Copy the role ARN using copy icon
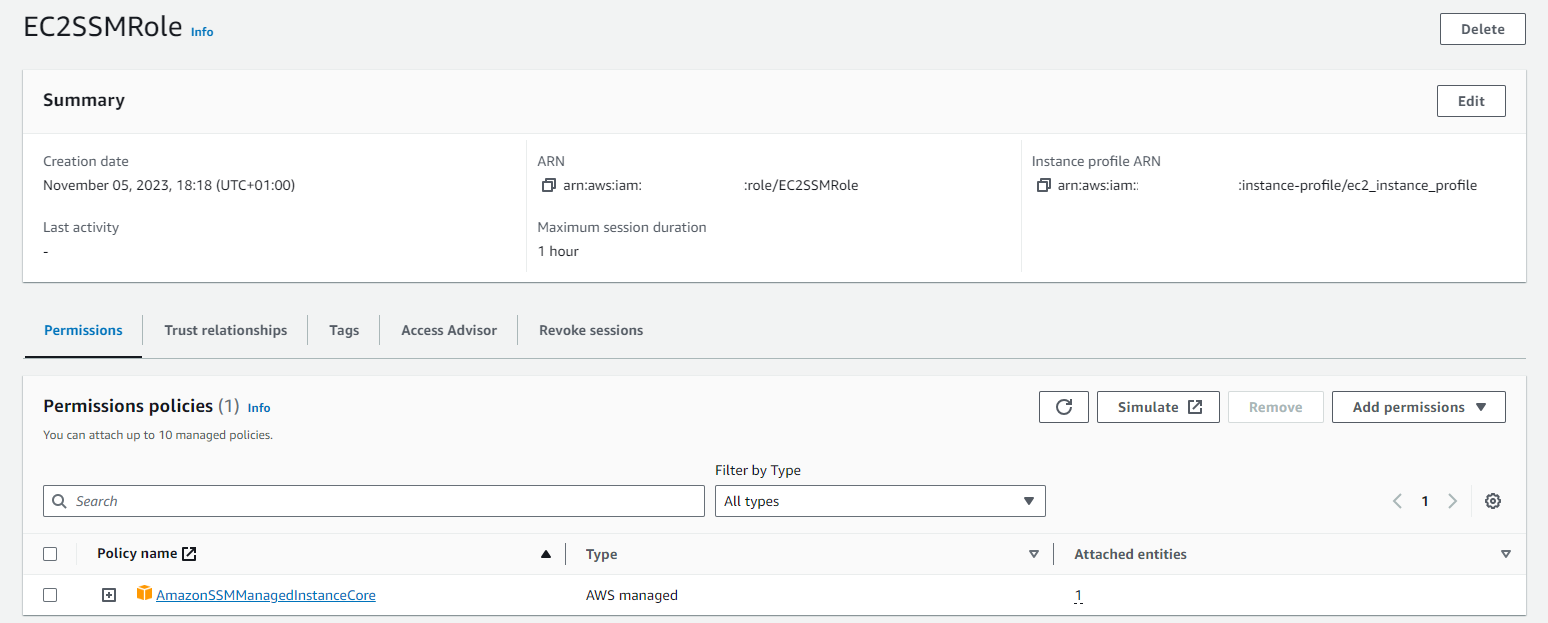The image size is (1548, 623). [547, 185]
